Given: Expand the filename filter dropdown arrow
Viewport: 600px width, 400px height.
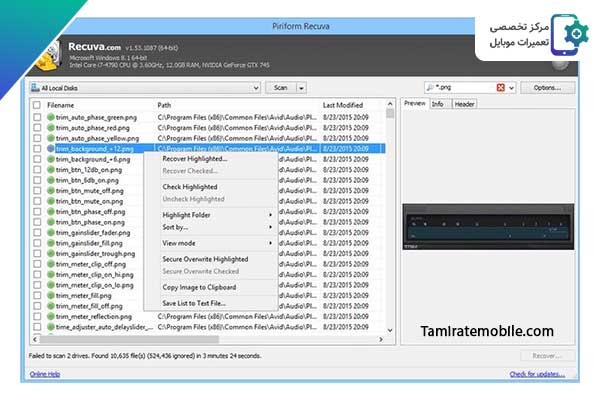Looking at the screenshot, I should point(512,88).
